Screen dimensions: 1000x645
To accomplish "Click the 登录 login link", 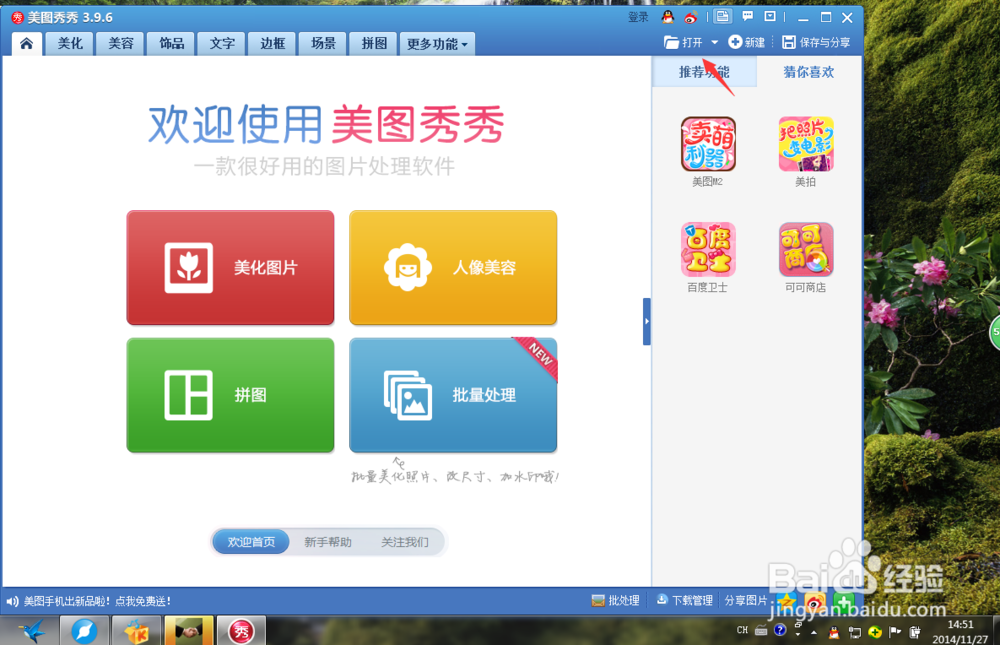I will pyautogui.click(x=638, y=17).
